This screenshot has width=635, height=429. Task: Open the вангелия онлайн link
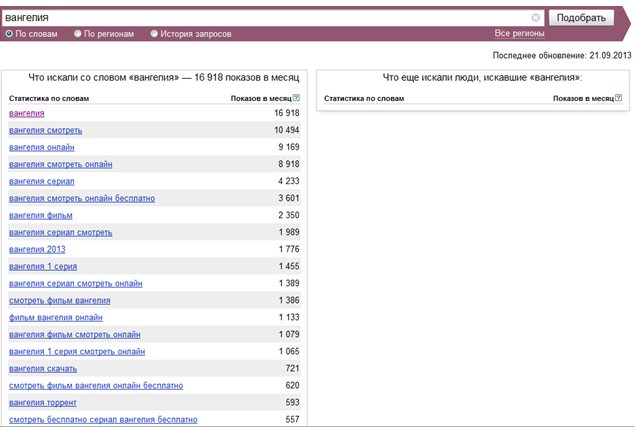click(x=42, y=147)
